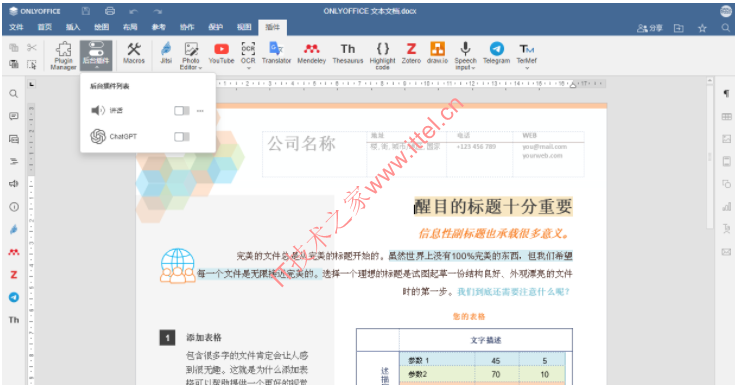The height and width of the screenshot is (385, 735).
Task: Open the Plugin Manager
Action: [63, 55]
